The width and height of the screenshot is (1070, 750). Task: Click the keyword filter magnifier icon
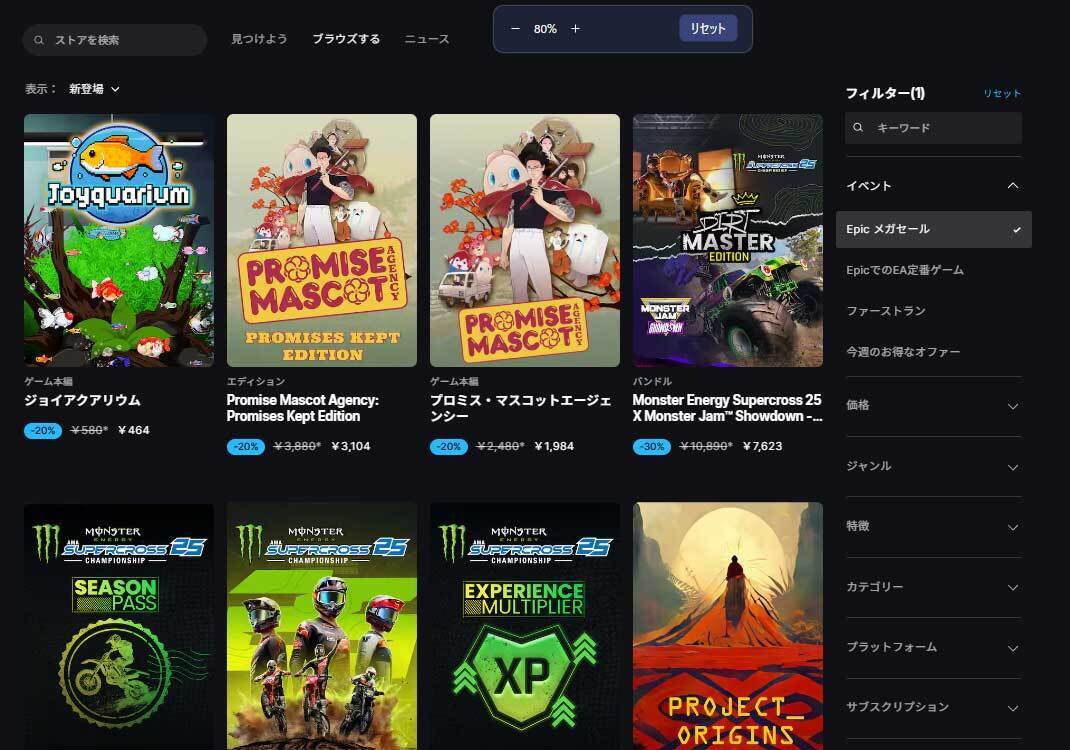pos(858,128)
